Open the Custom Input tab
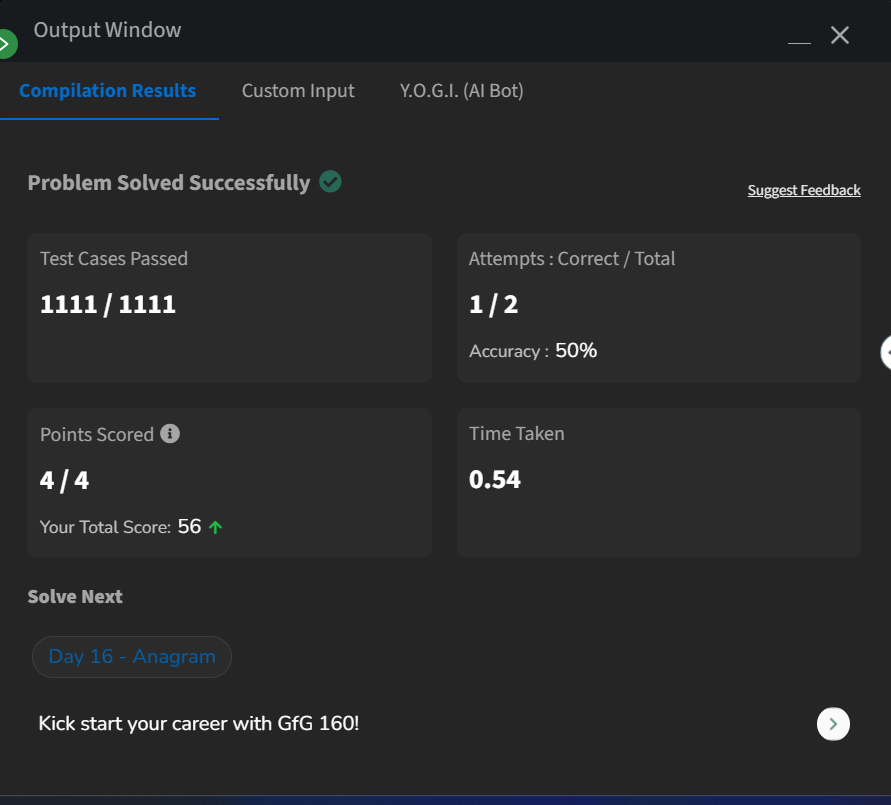This screenshot has height=805, width=891. point(298,91)
